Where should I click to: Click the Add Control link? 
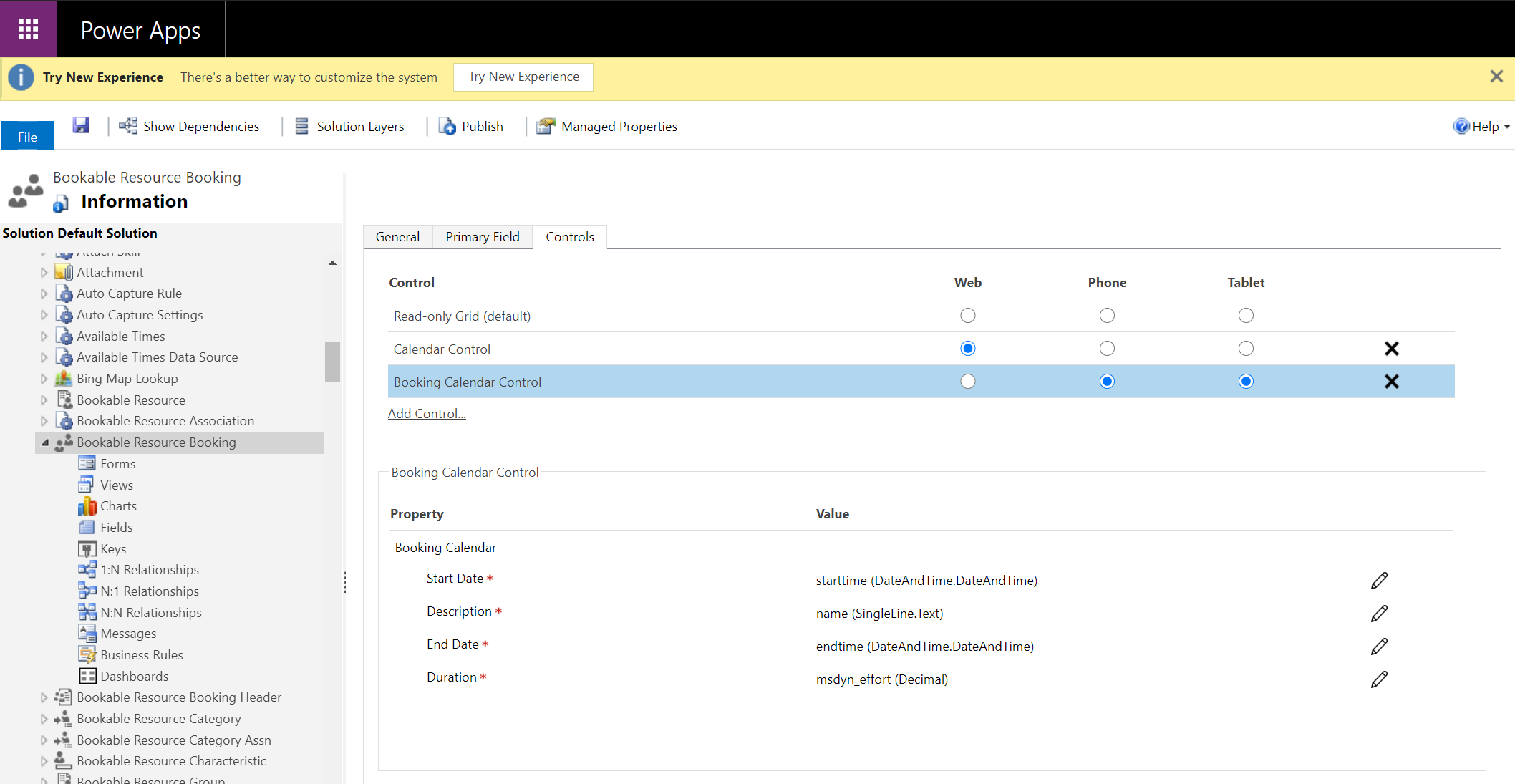point(426,413)
